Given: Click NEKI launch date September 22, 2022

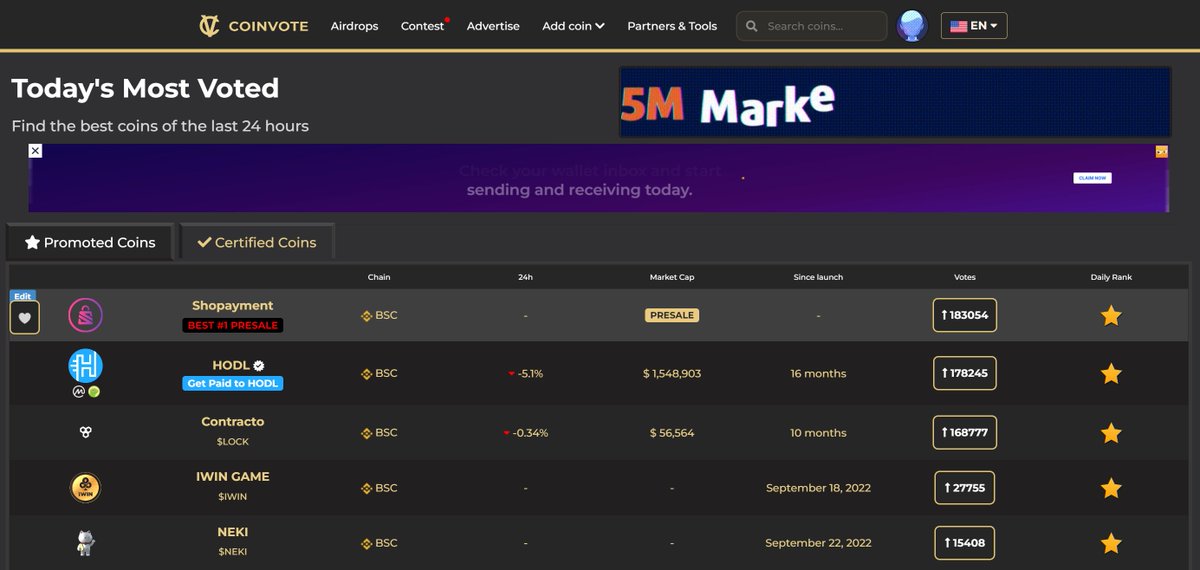Looking at the screenshot, I should (x=818, y=543).
